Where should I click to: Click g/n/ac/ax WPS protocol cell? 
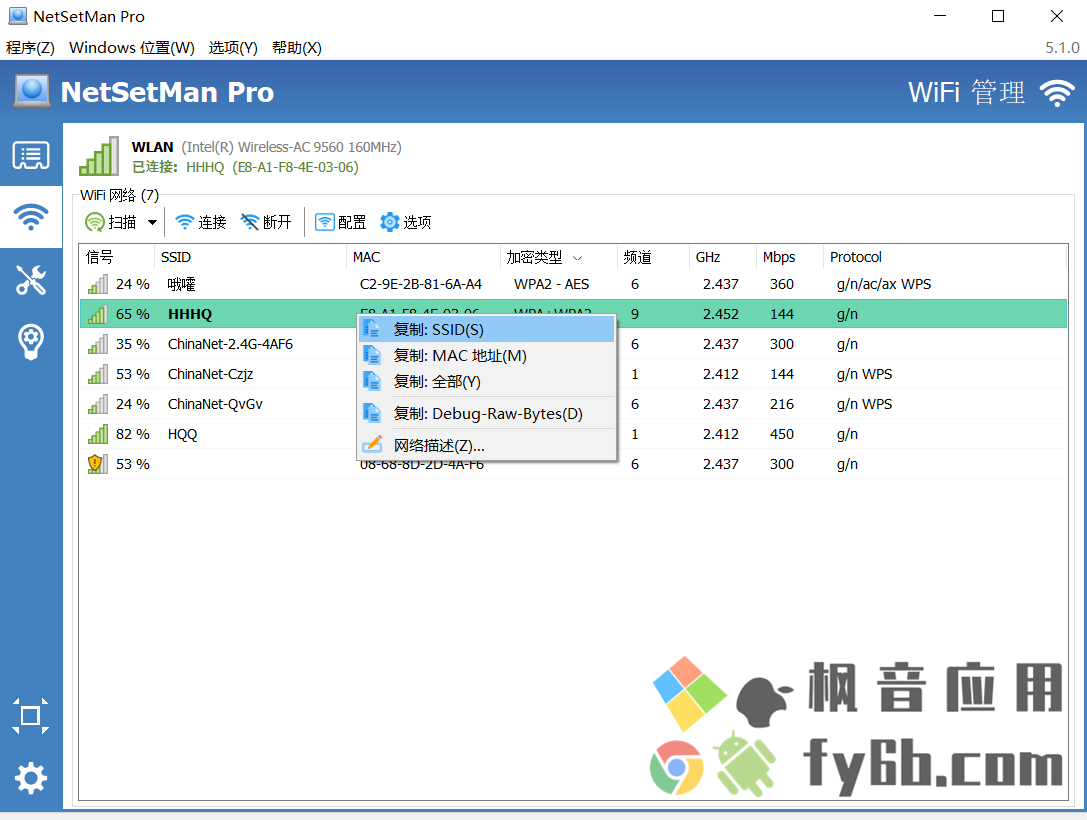coord(884,284)
